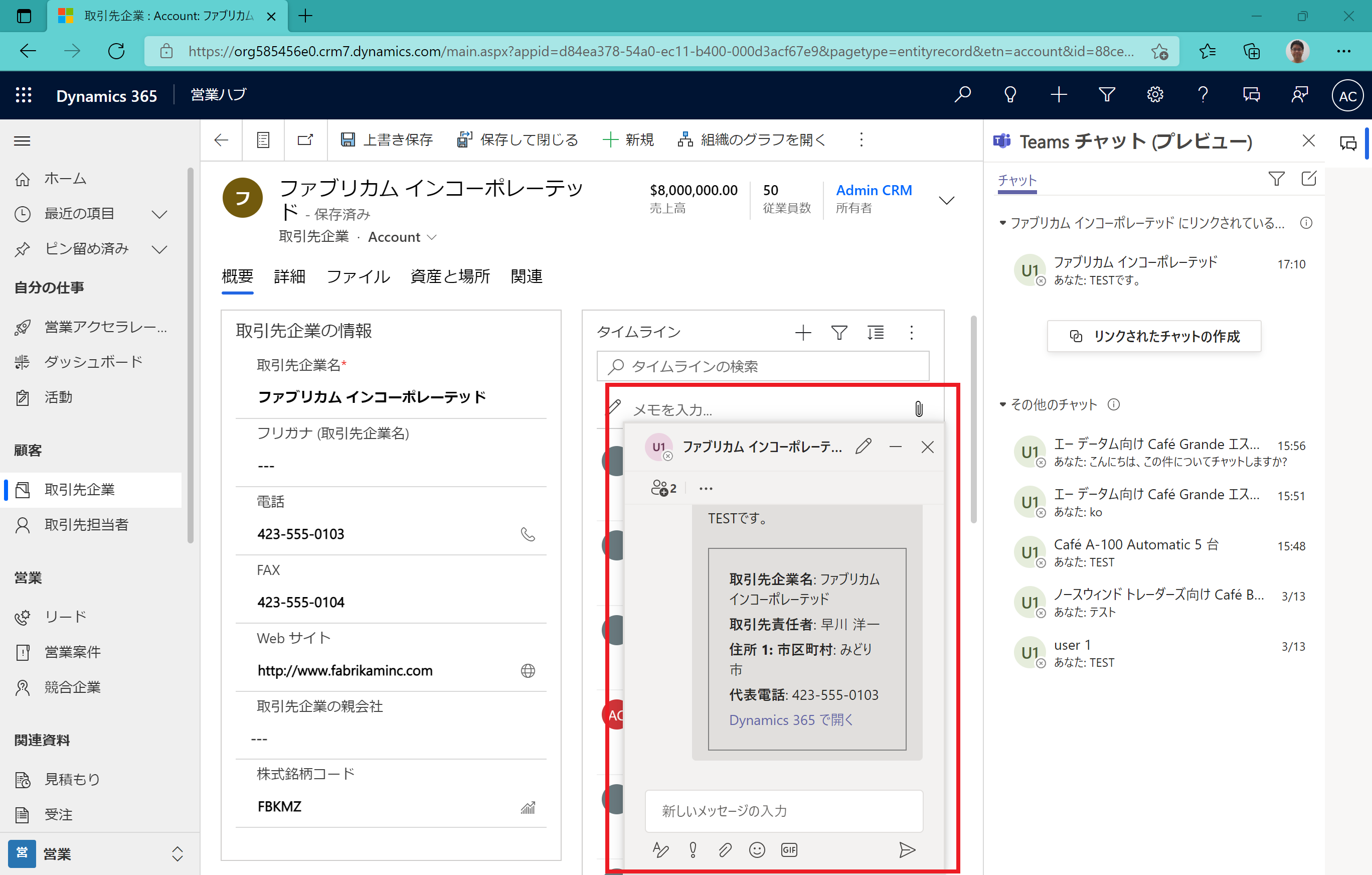Click the quick create plus in header

pos(1059,94)
